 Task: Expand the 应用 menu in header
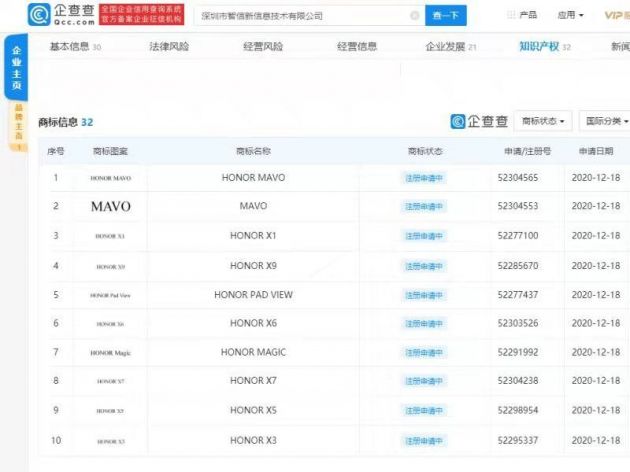click(x=570, y=15)
